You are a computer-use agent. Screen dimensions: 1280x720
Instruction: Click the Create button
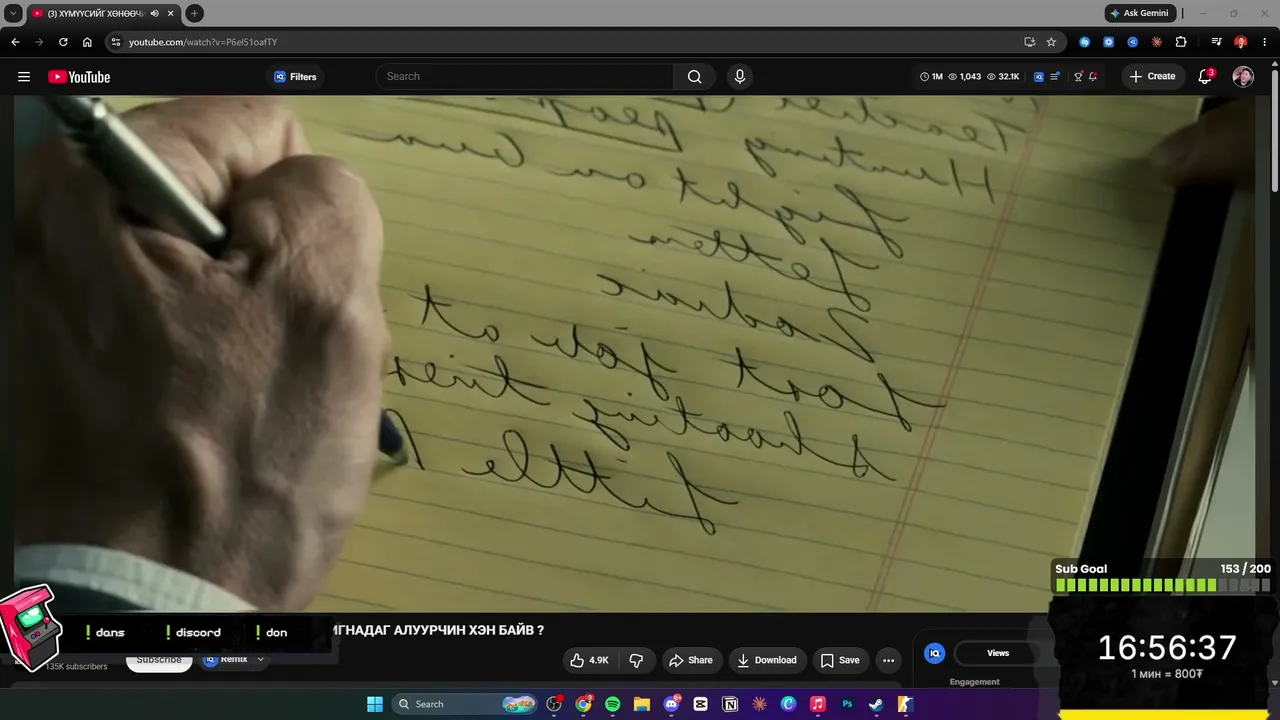(x=1152, y=77)
